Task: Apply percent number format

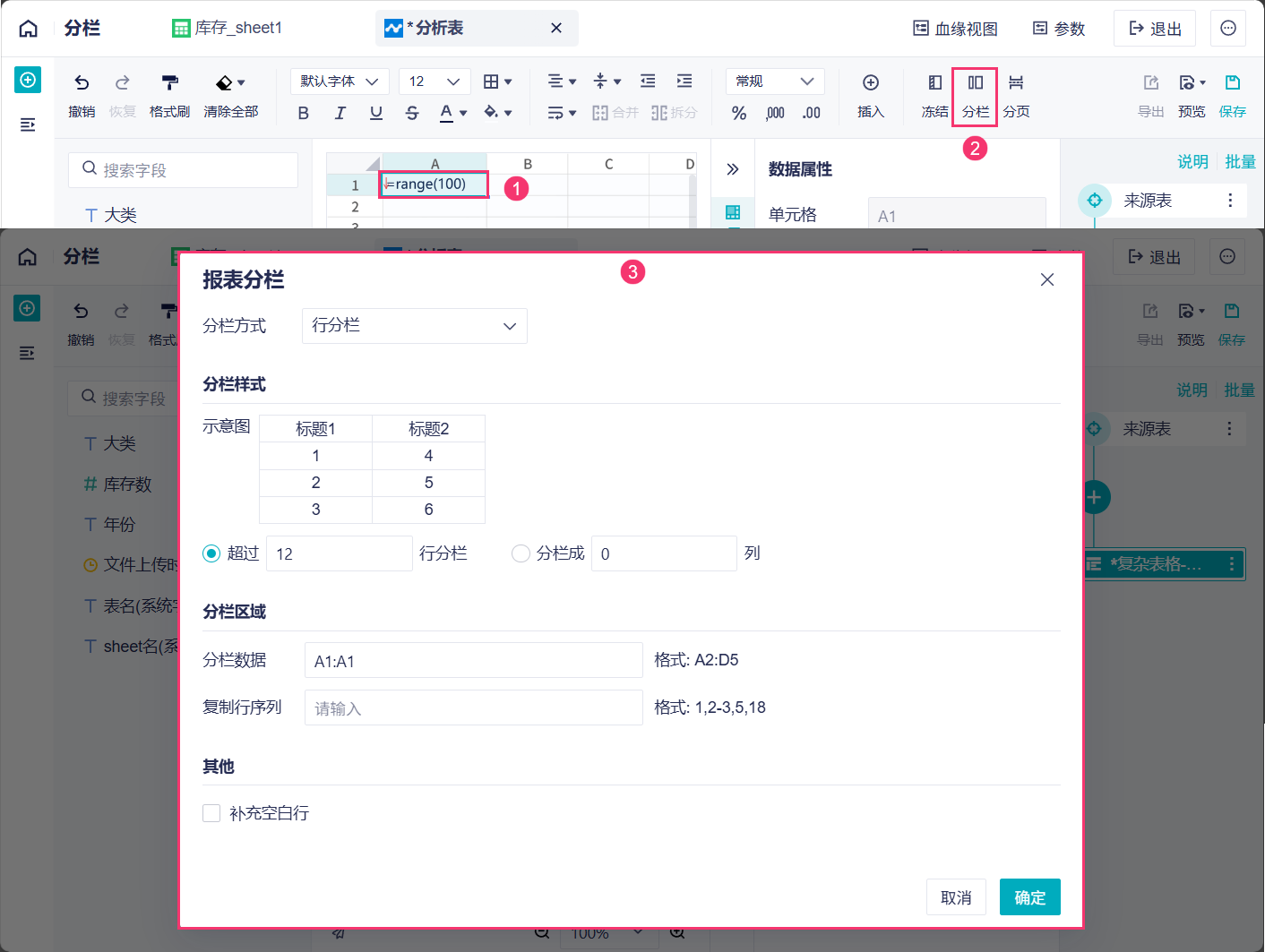Action: (x=739, y=113)
